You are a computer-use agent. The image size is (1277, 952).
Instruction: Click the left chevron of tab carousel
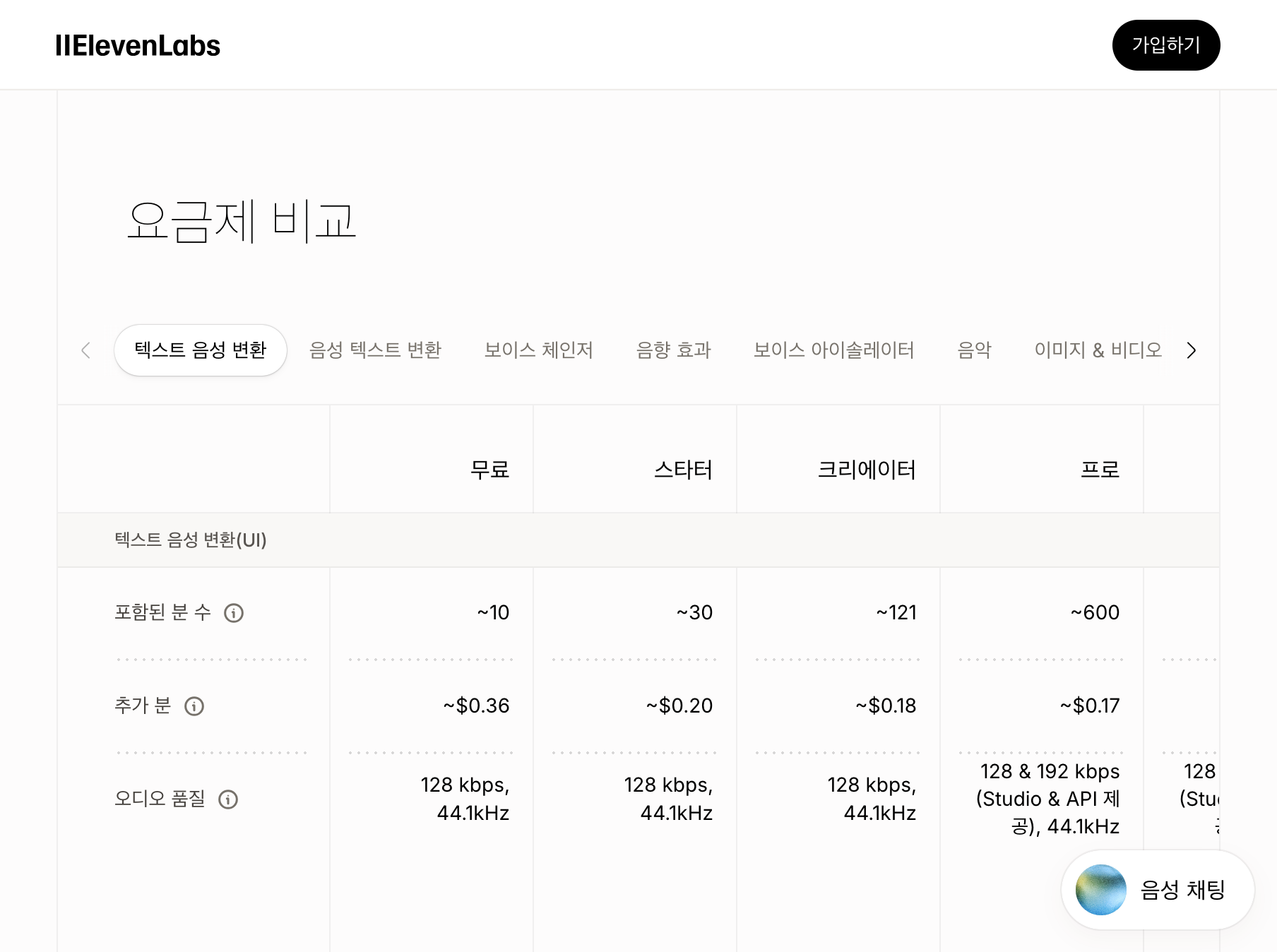pyautogui.click(x=85, y=350)
